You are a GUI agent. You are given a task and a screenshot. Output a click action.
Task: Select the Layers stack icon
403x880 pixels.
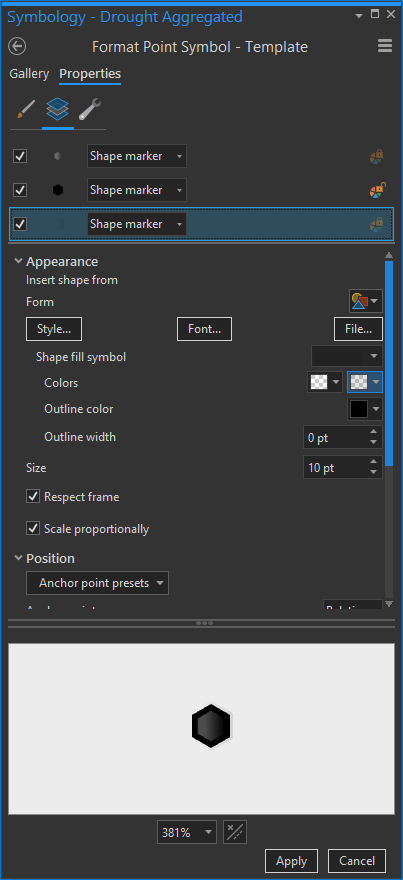click(58, 109)
